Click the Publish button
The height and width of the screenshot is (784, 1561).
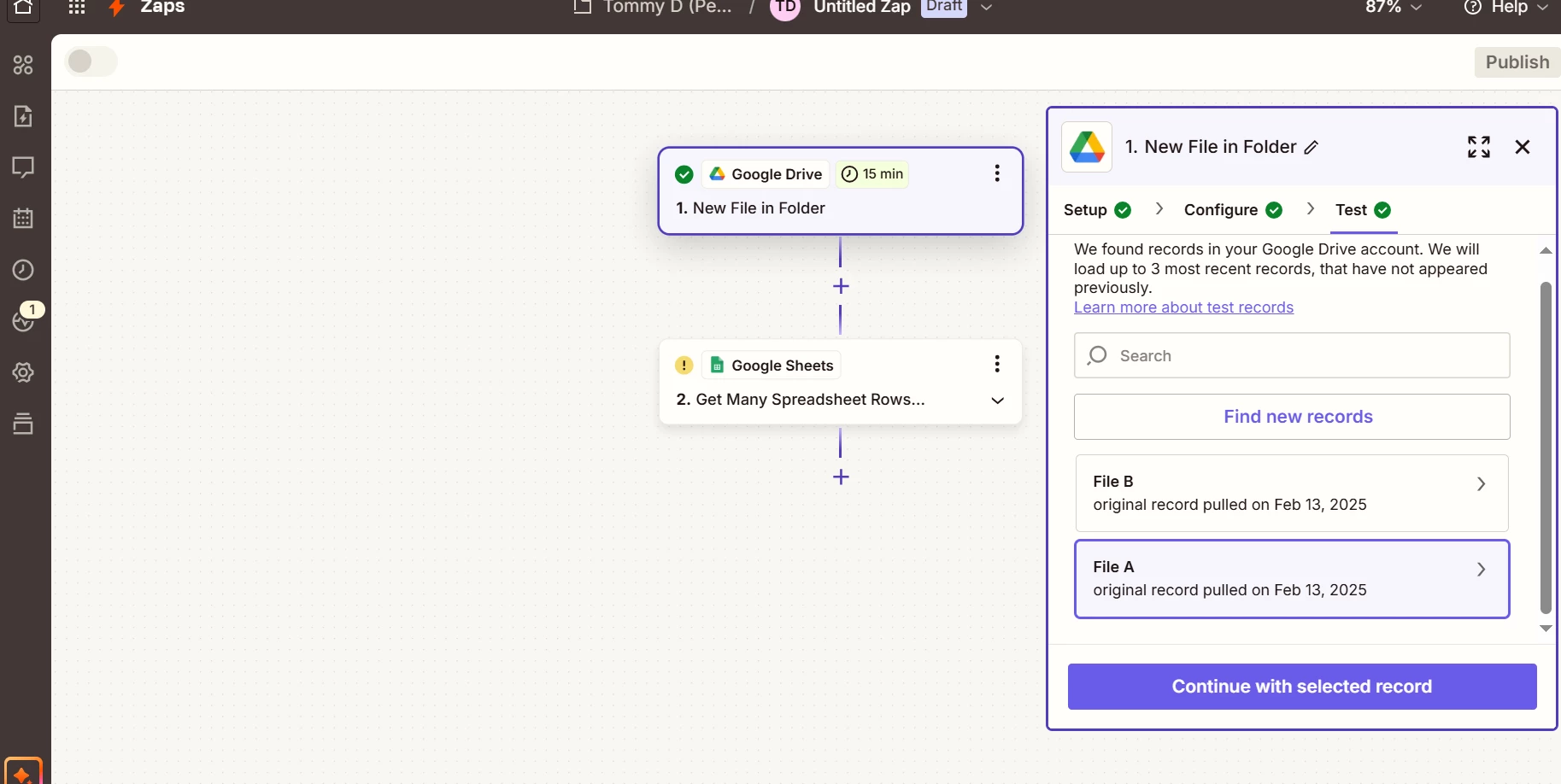1517,62
